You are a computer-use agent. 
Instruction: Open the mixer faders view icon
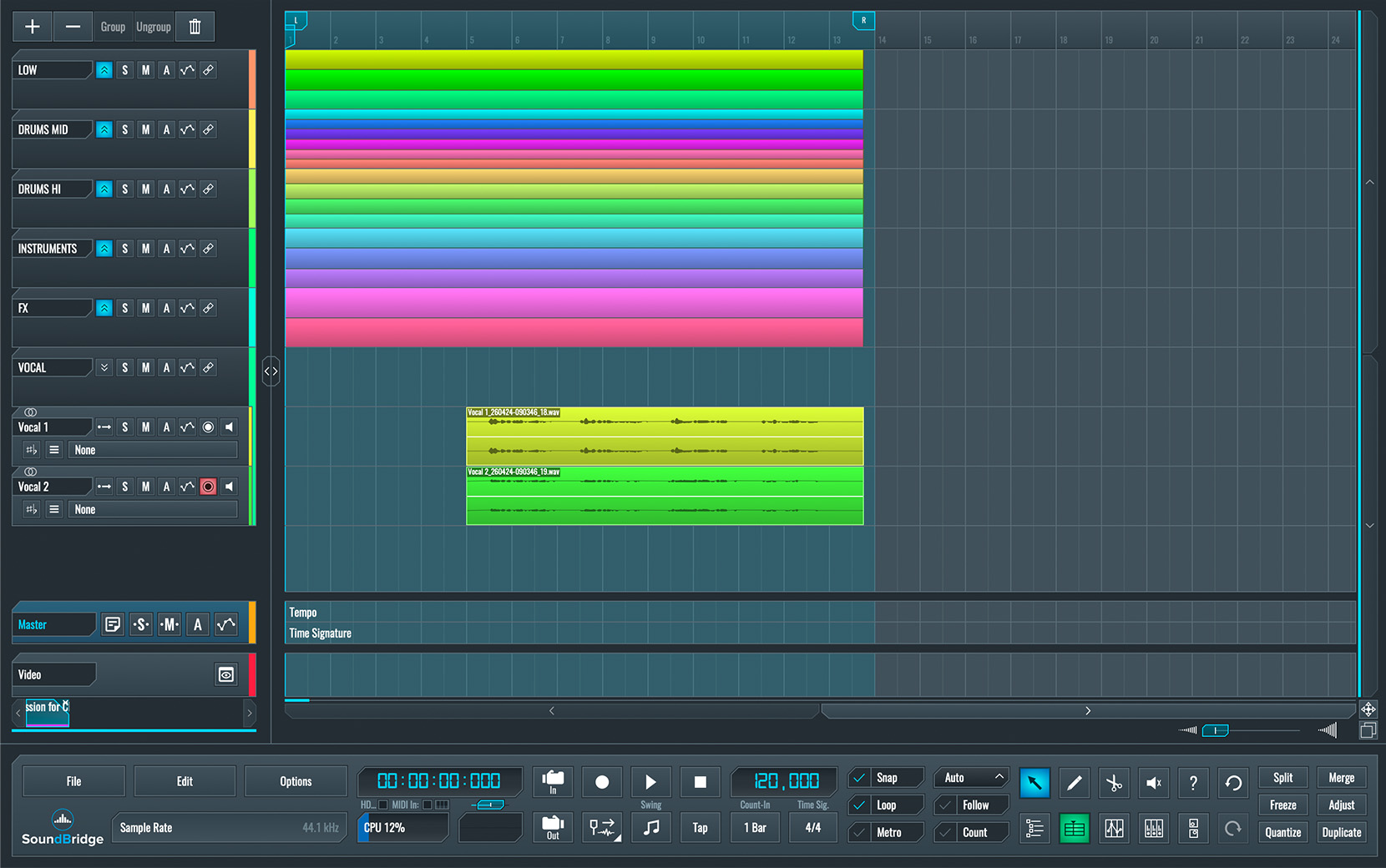[1154, 829]
